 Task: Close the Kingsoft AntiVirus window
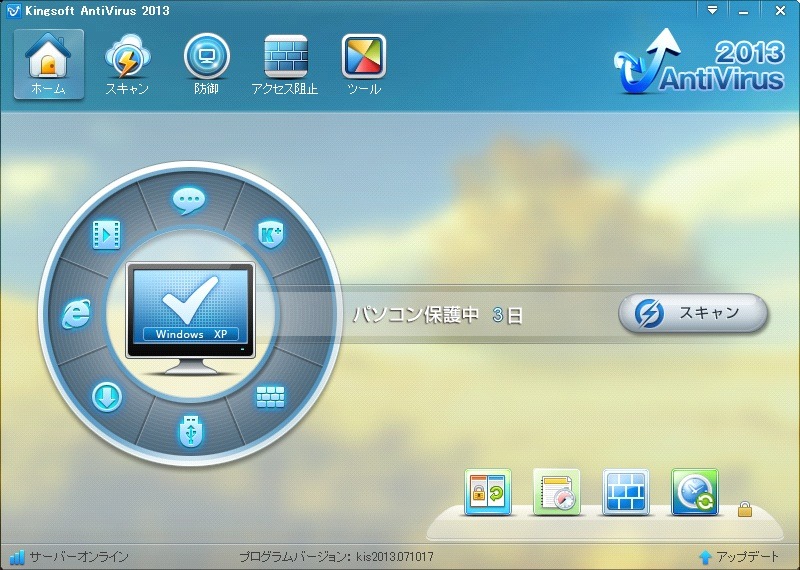pyautogui.click(x=780, y=11)
